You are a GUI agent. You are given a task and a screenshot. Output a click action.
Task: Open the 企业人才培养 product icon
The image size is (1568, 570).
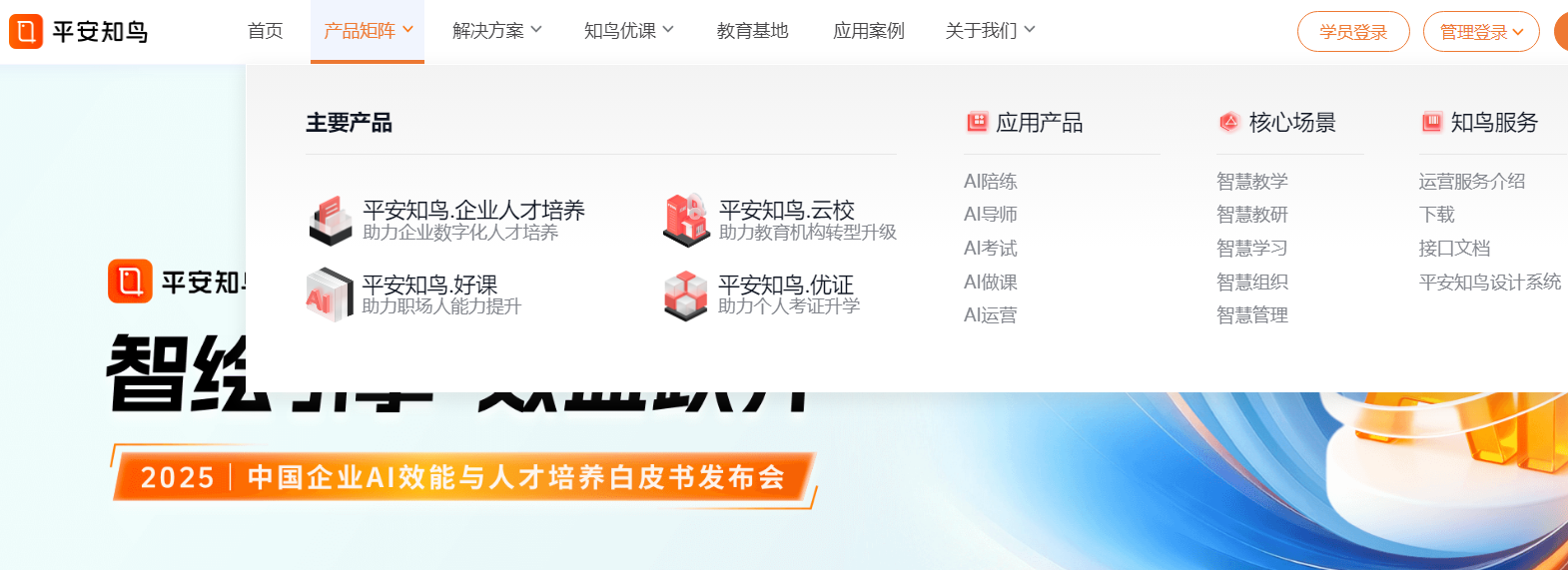click(331, 221)
